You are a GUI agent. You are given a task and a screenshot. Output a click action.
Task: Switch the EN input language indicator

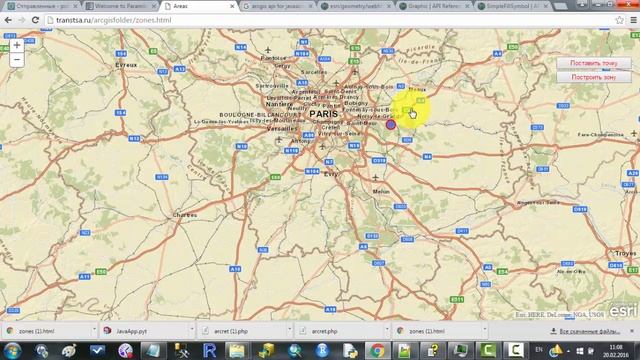pyautogui.click(x=539, y=350)
